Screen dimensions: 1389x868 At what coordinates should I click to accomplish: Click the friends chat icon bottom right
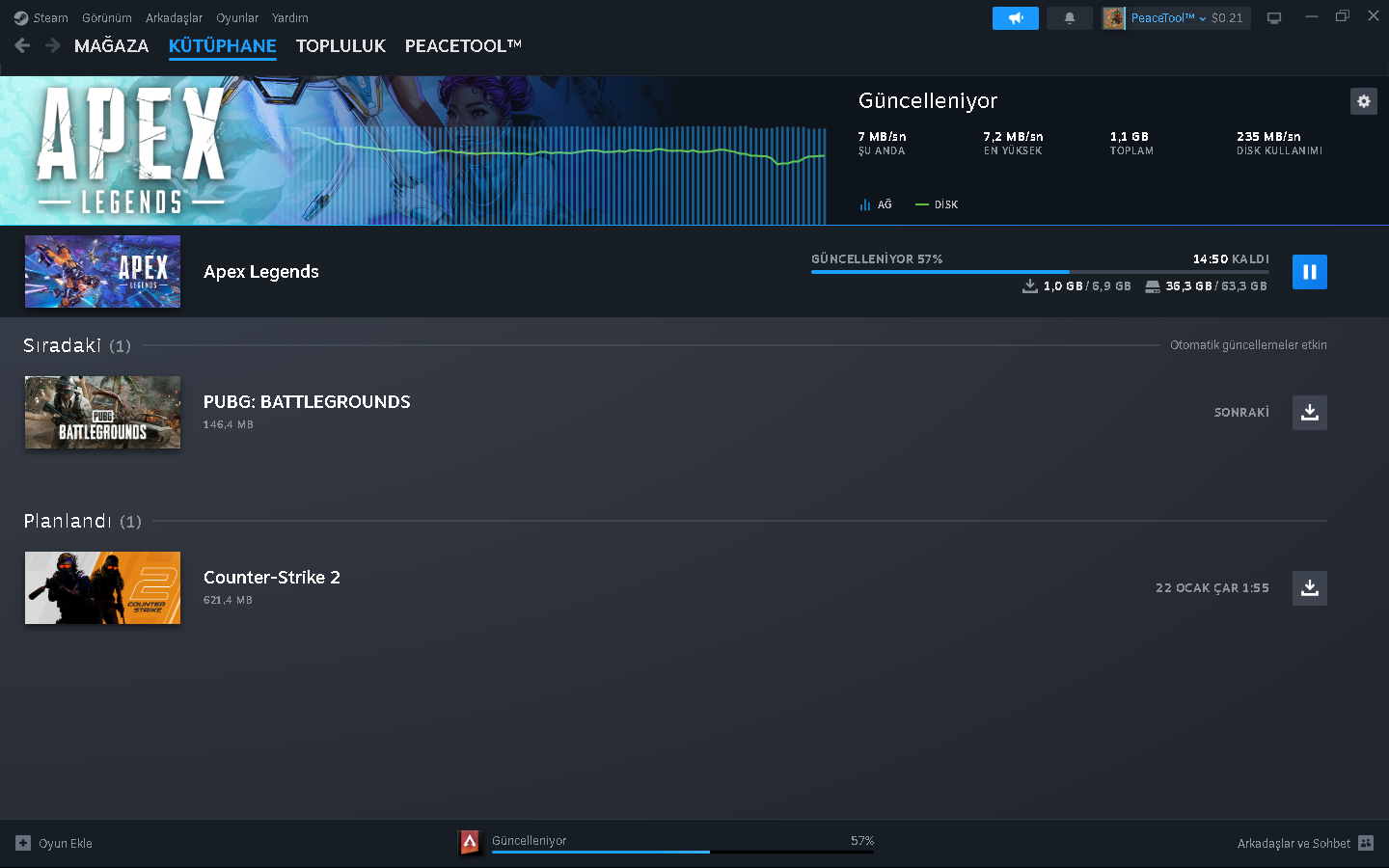click(1366, 843)
